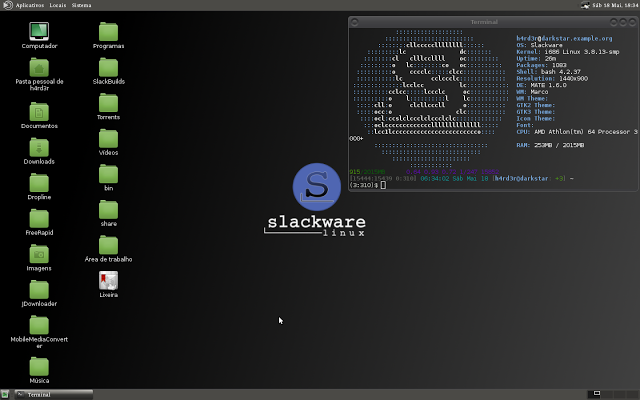Click the Terminal taskbar button
640x400 pixels.
pos(54,394)
